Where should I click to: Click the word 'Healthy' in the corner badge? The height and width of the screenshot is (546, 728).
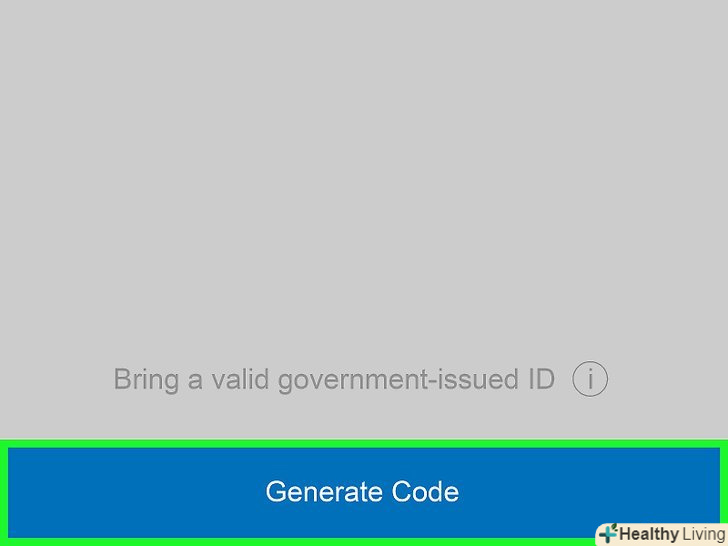click(649, 534)
